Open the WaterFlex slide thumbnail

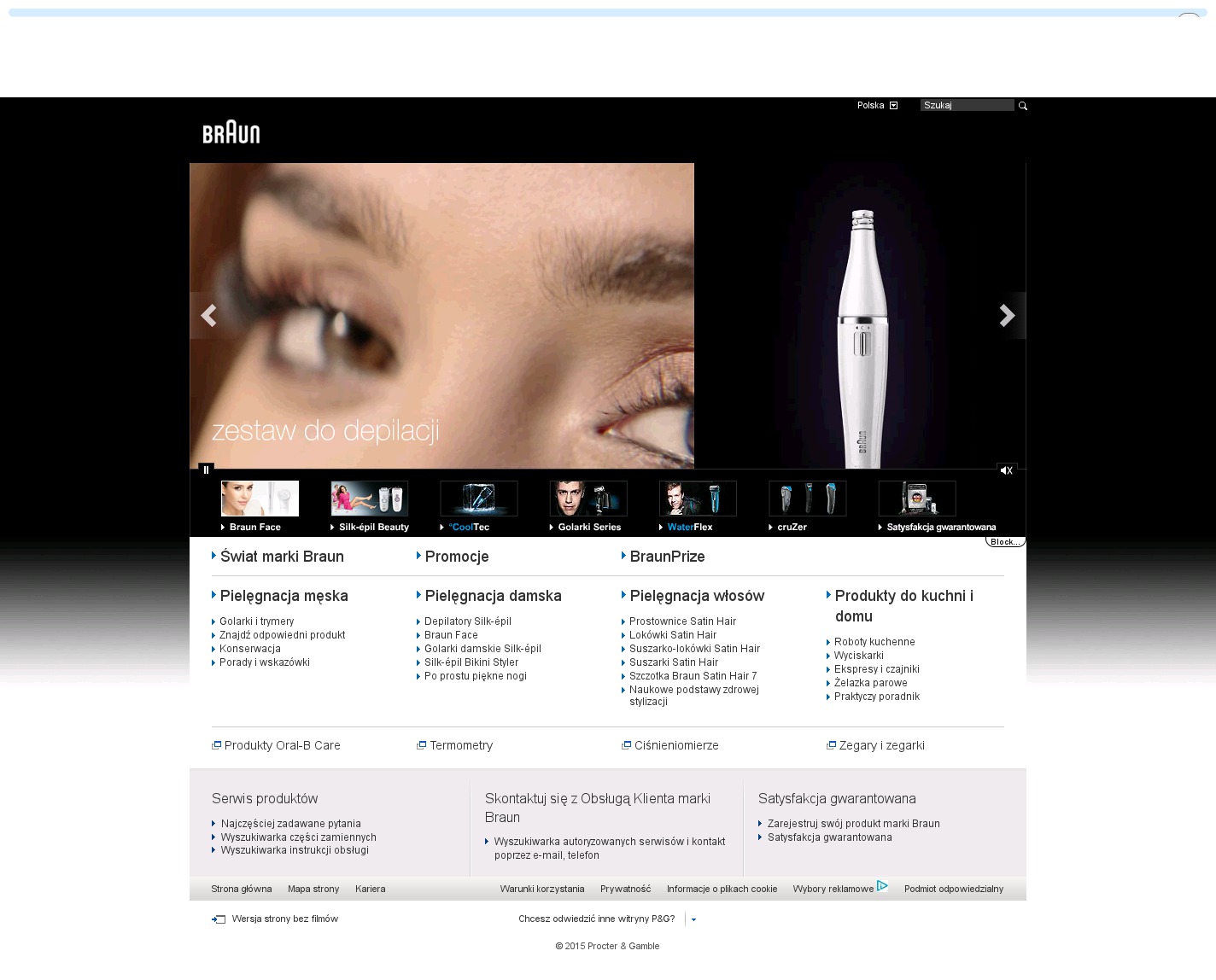click(697, 499)
